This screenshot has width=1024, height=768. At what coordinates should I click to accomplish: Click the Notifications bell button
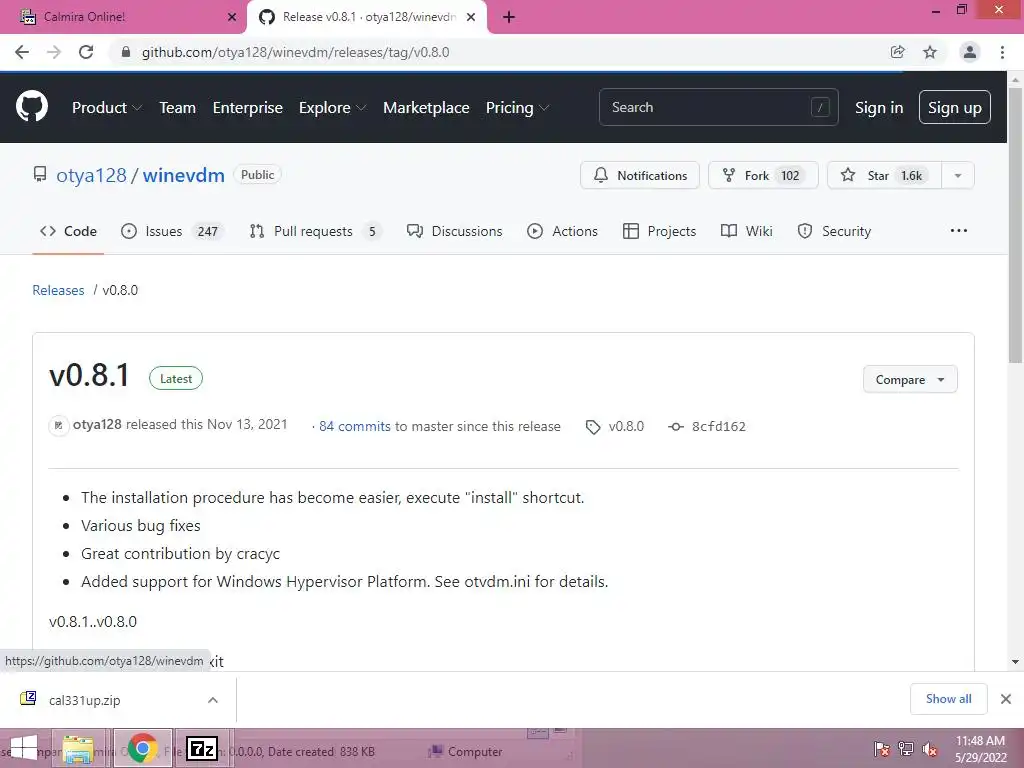640,175
